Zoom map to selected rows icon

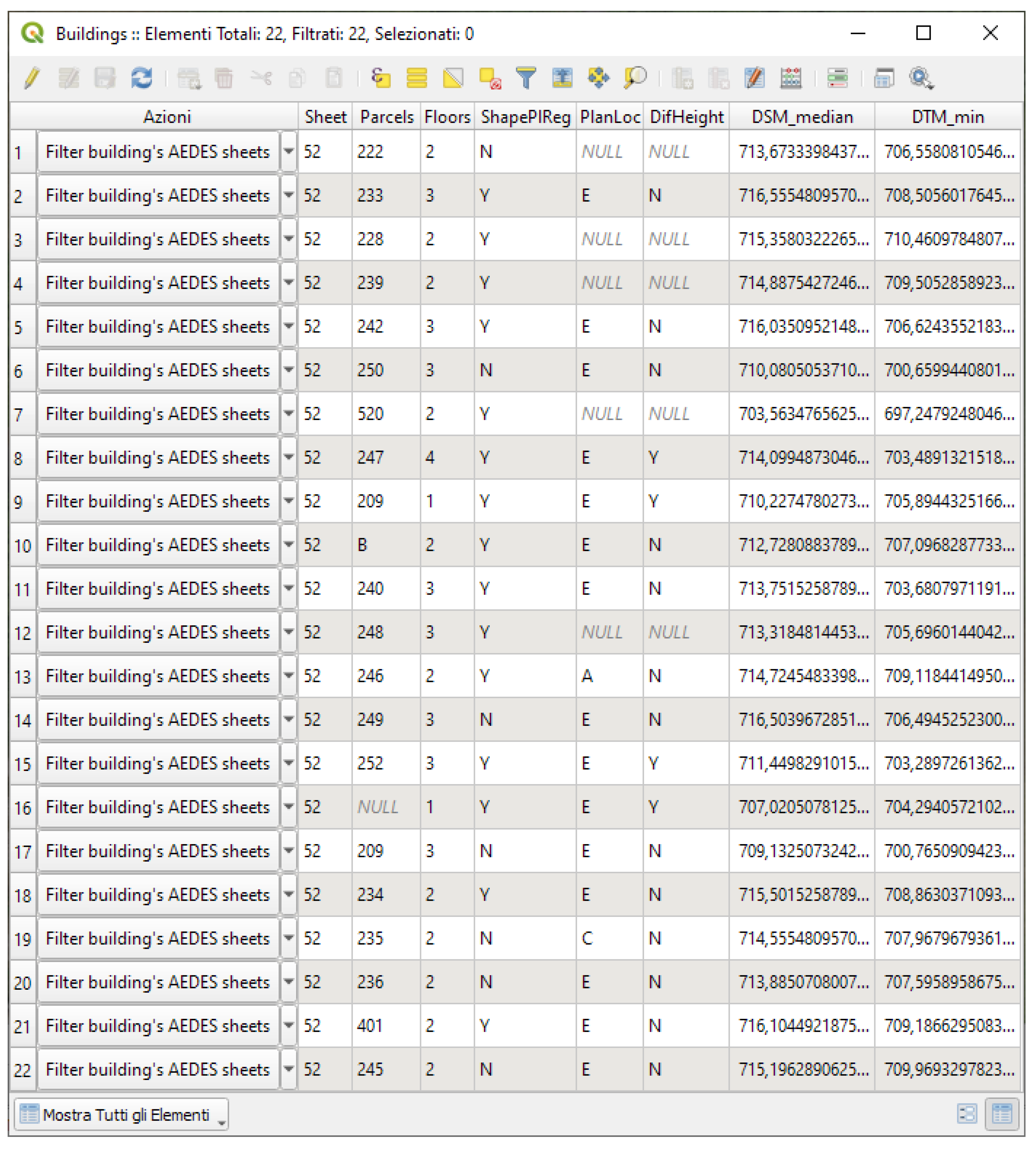click(x=635, y=78)
